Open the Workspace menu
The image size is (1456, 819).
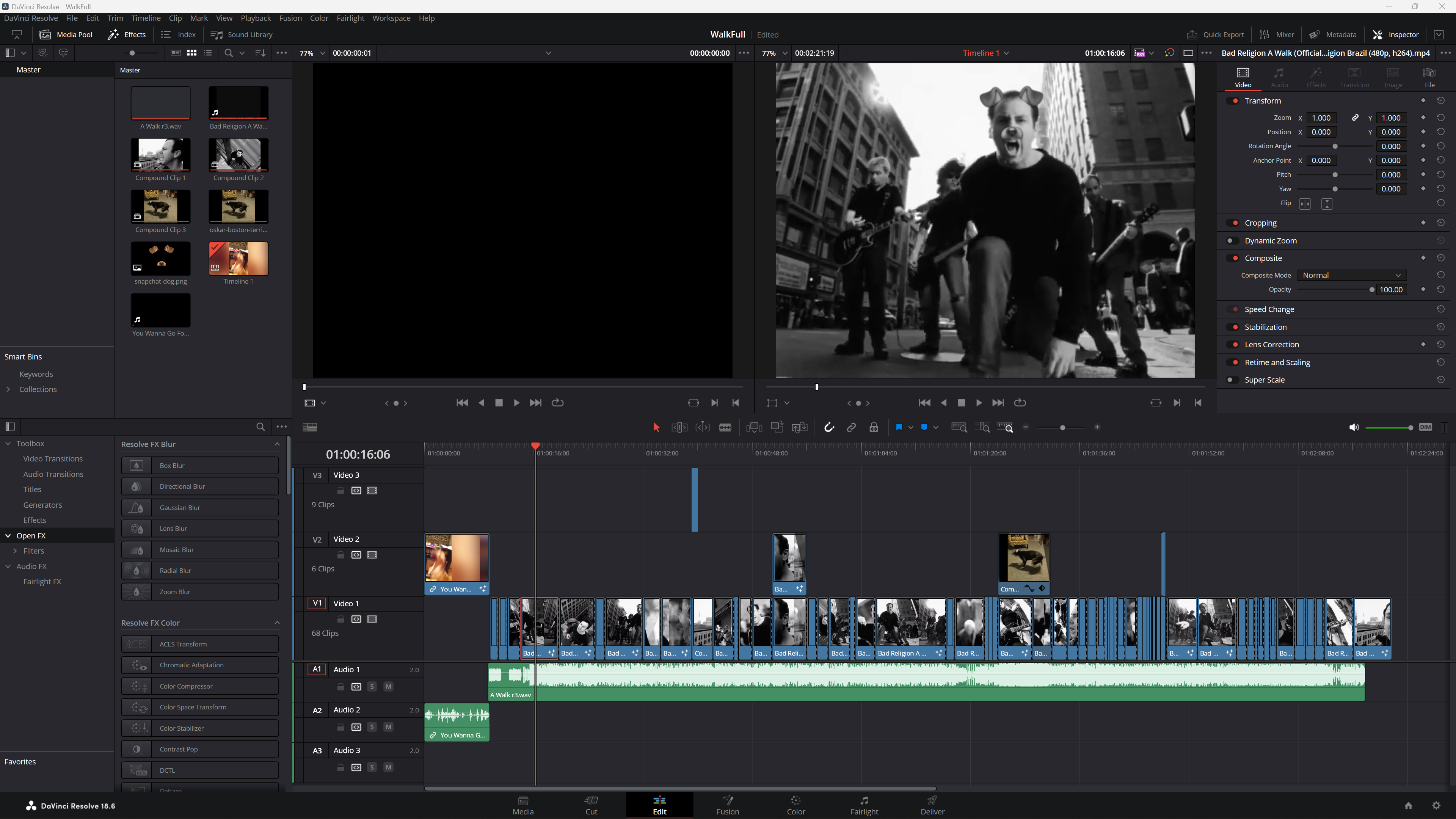391,18
